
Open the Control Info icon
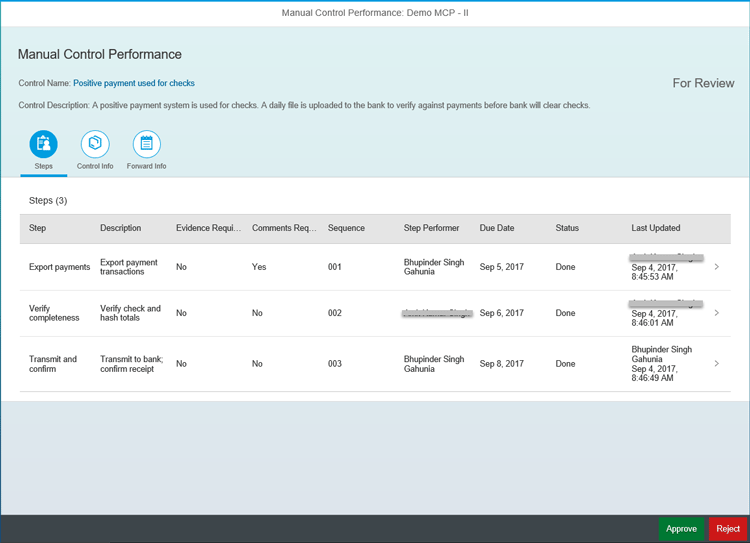95,144
